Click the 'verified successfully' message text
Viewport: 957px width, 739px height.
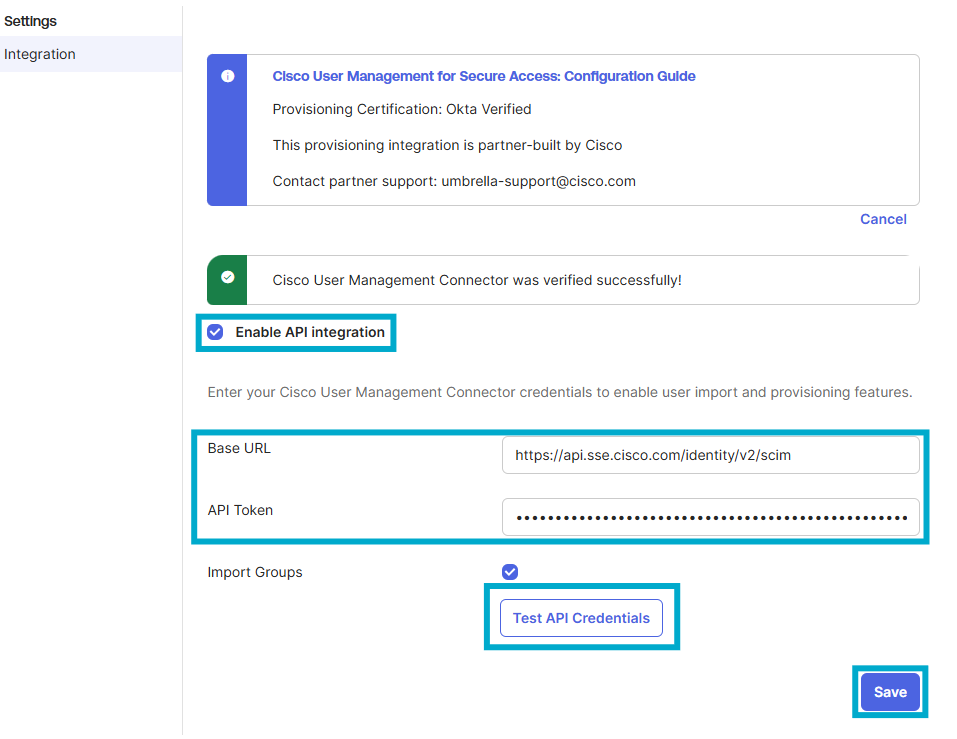[477, 280]
